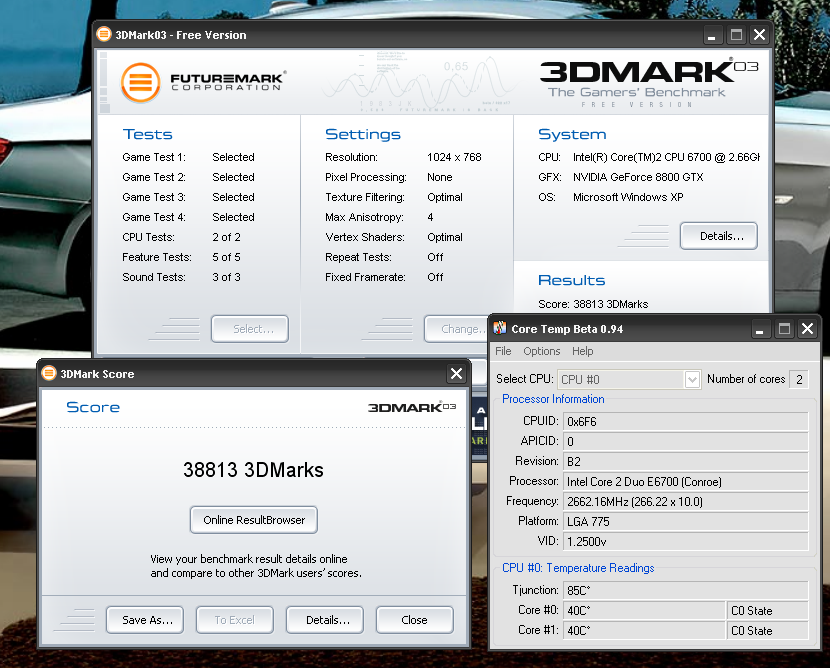Screen dimensions: 830x668
Task: Click Save As... in Score dialog
Action: click(x=145, y=620)
